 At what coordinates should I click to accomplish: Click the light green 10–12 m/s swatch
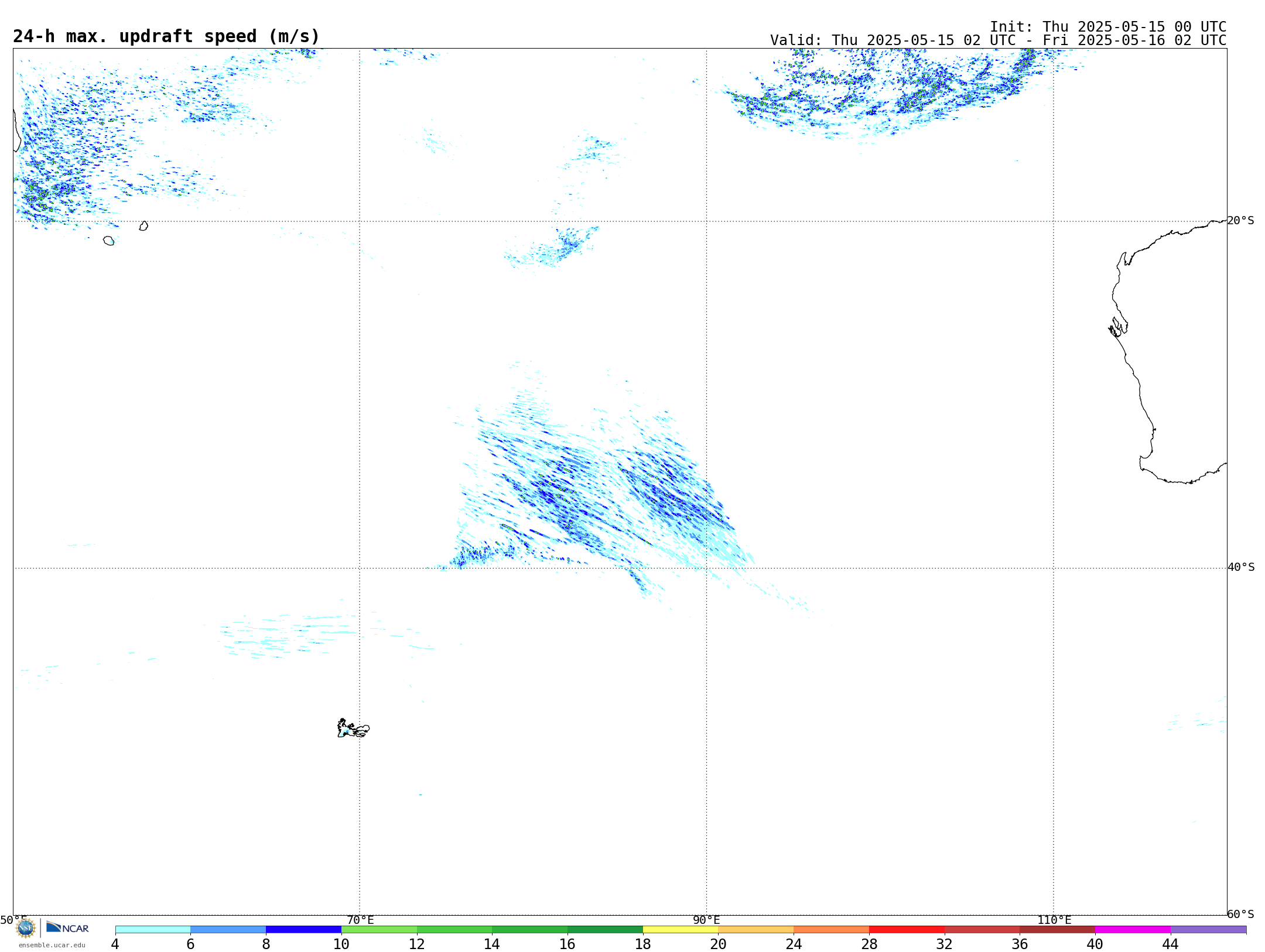379,929
